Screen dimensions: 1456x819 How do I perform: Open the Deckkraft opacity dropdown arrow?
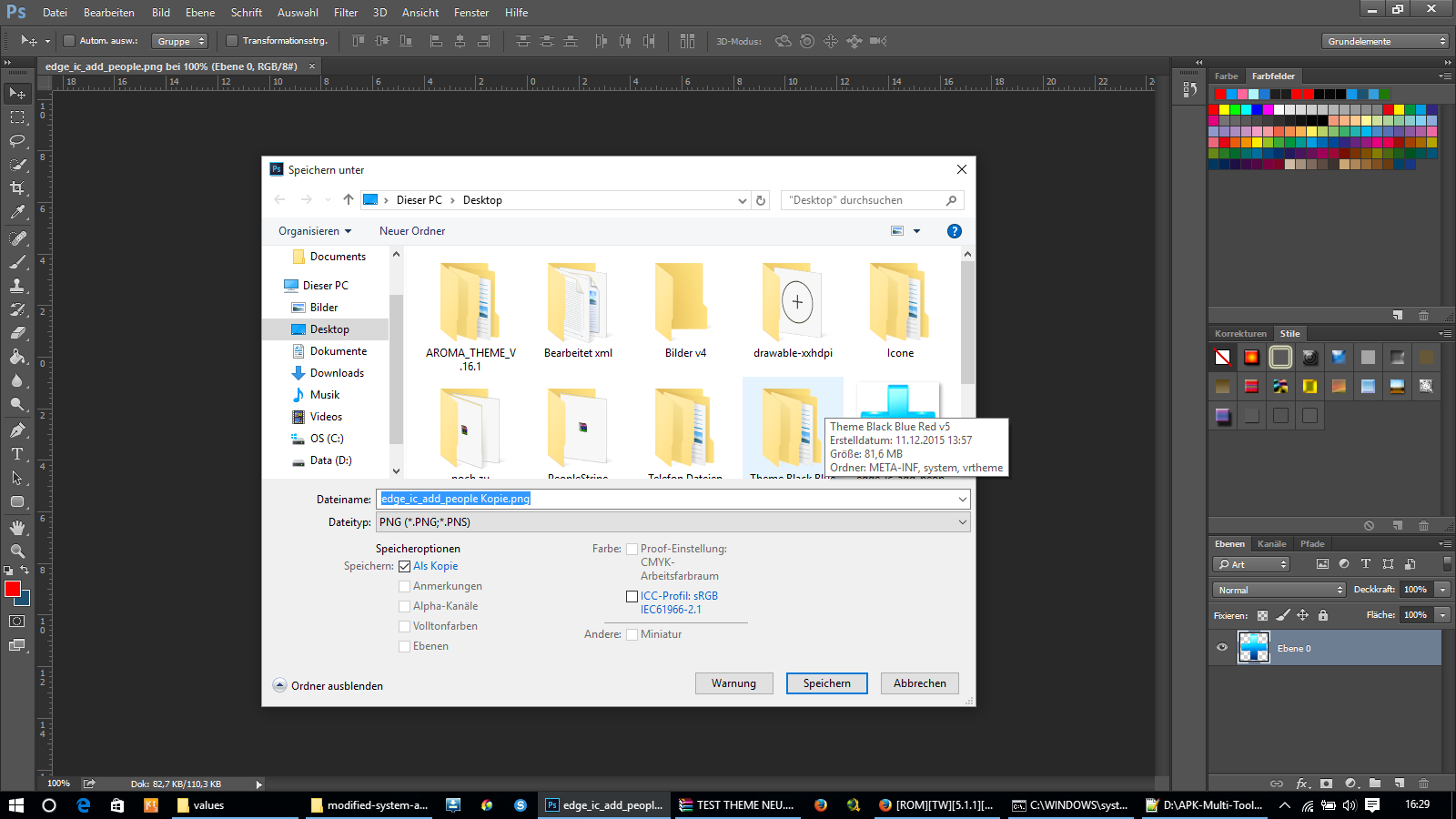(x=1442, y=590)
